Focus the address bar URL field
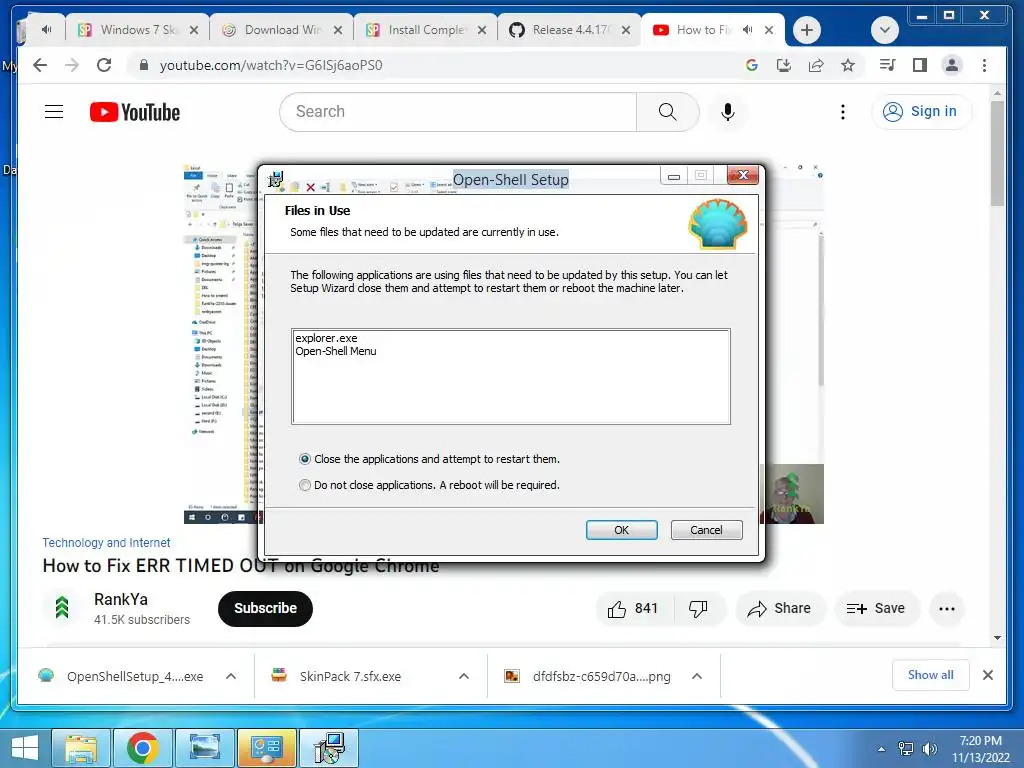This screenshot has height=768, width=1024. click(x=271, y=65)
